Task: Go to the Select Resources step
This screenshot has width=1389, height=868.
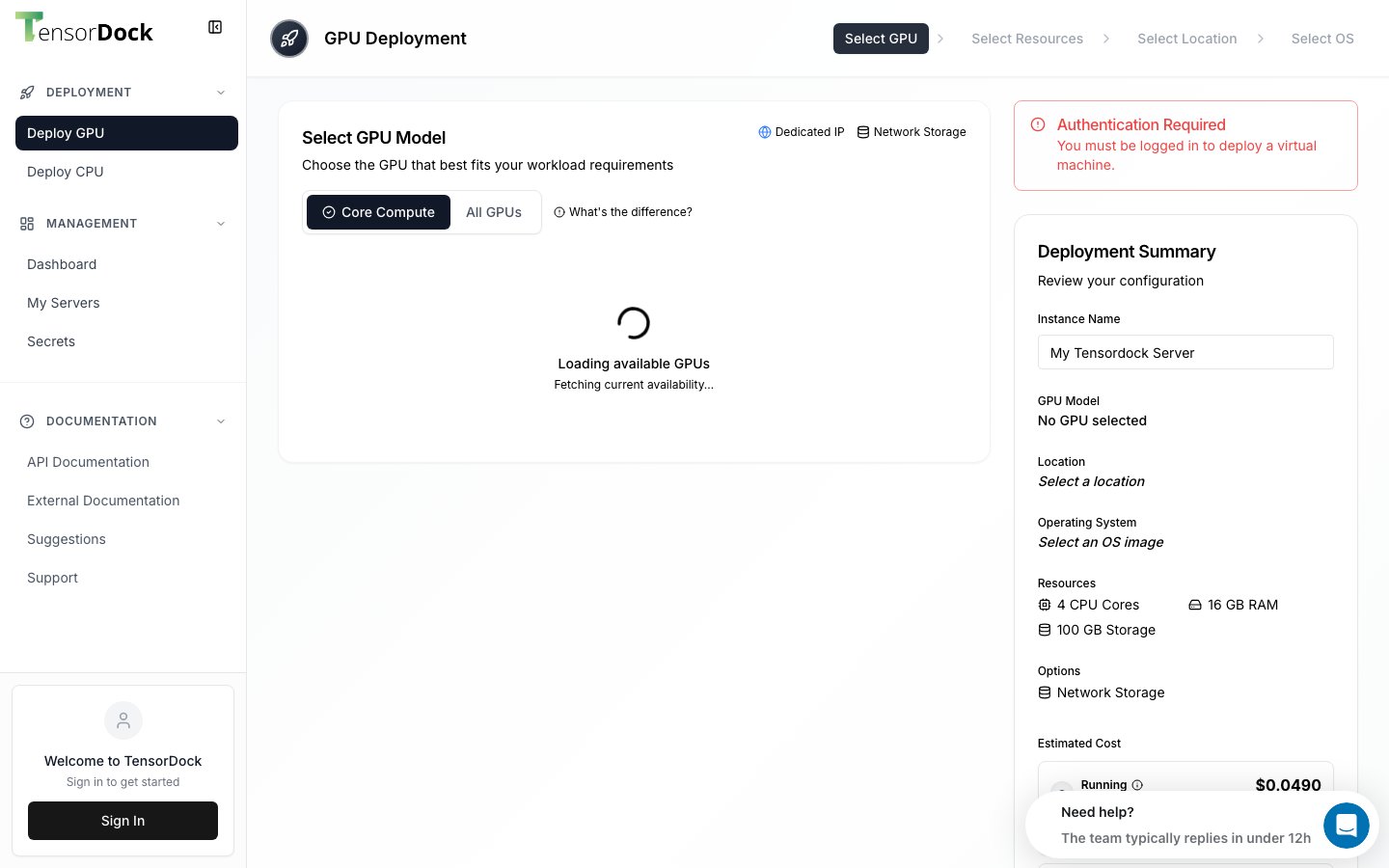Action: coord(1027,39)
